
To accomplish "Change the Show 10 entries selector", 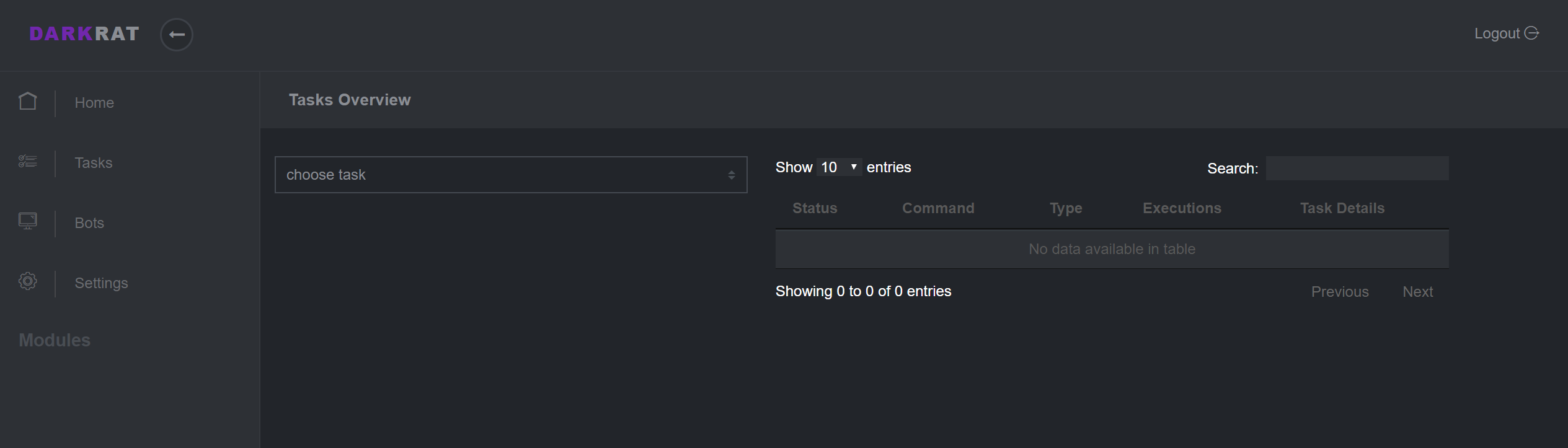I will 839,167.
